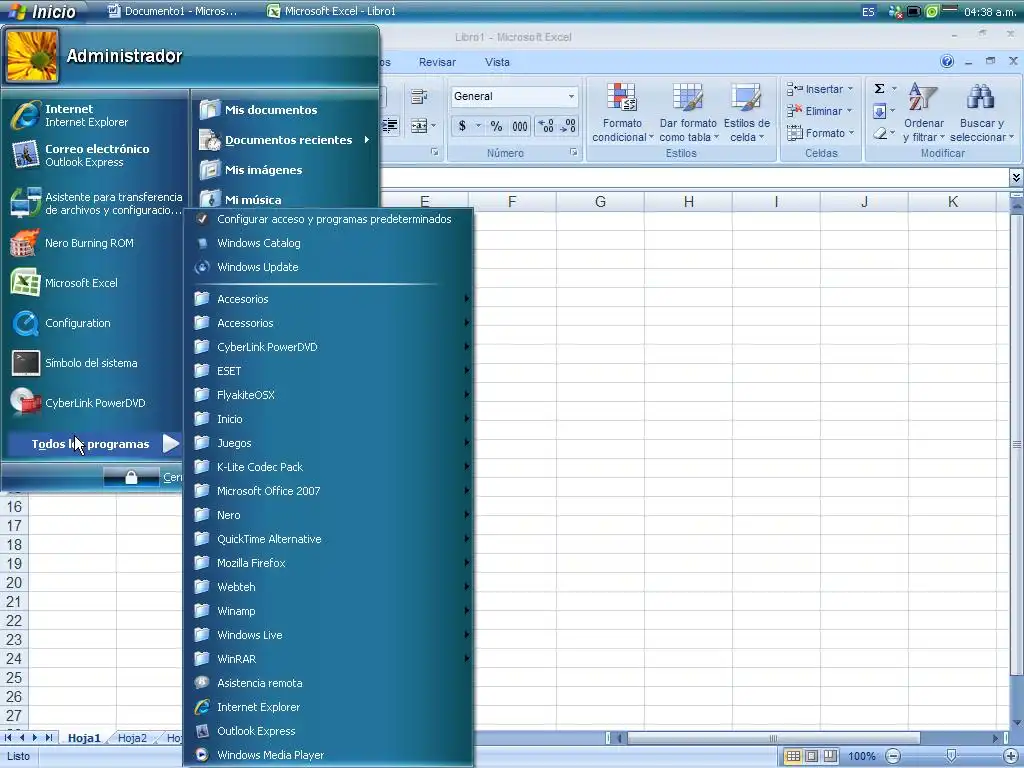Apply thousands separator 000 style

pos(520,126)
